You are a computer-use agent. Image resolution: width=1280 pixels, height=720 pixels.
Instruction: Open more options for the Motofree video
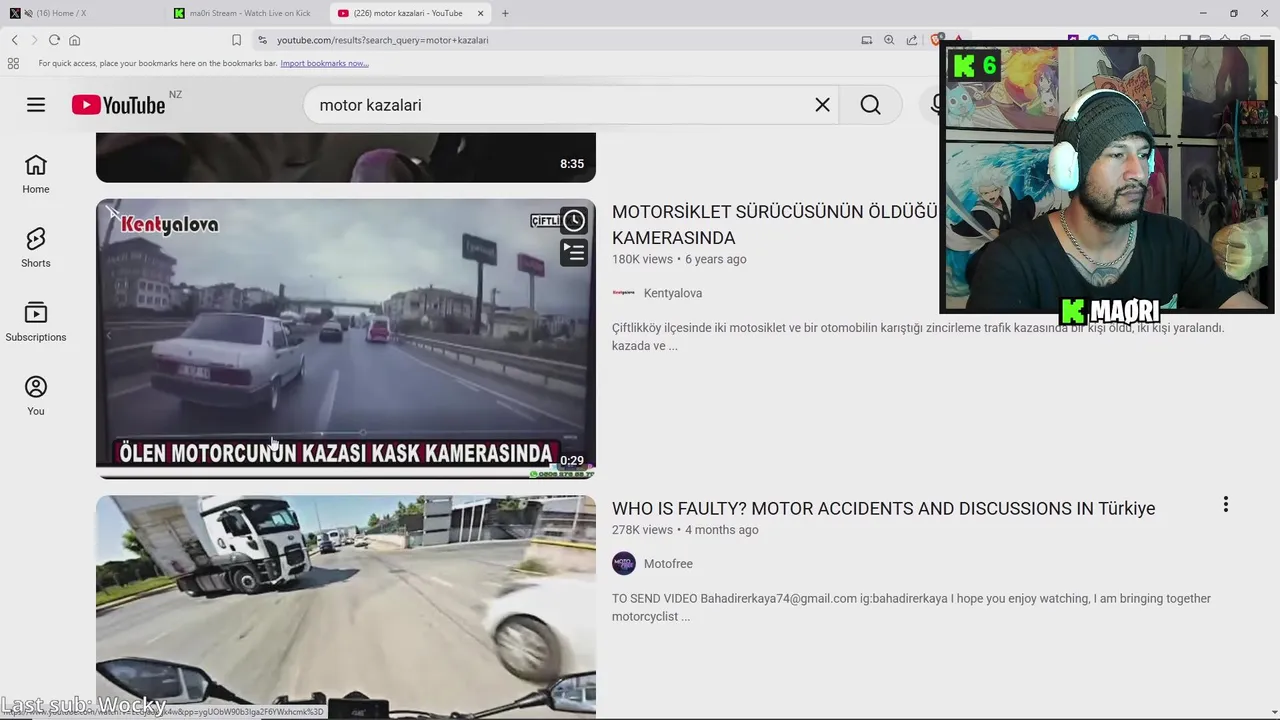click(x=1225, y=505)
